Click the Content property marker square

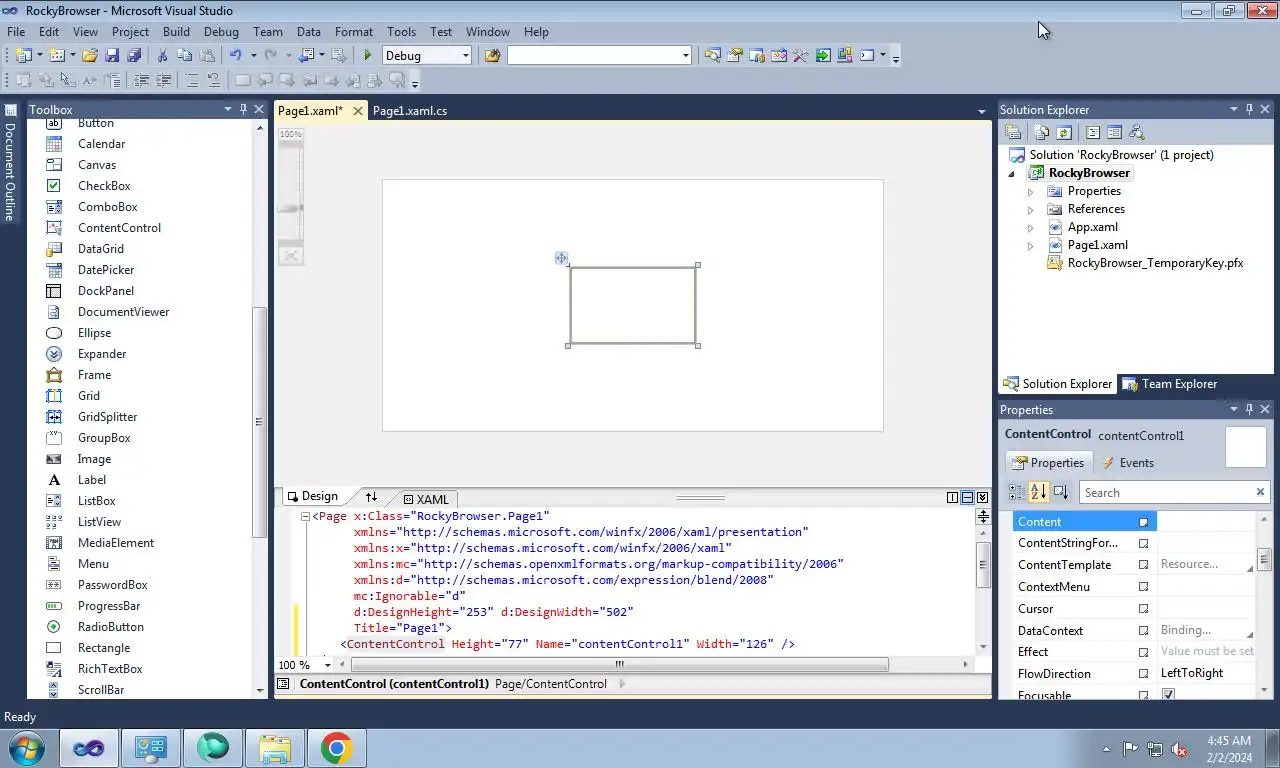pos(1143,522)
